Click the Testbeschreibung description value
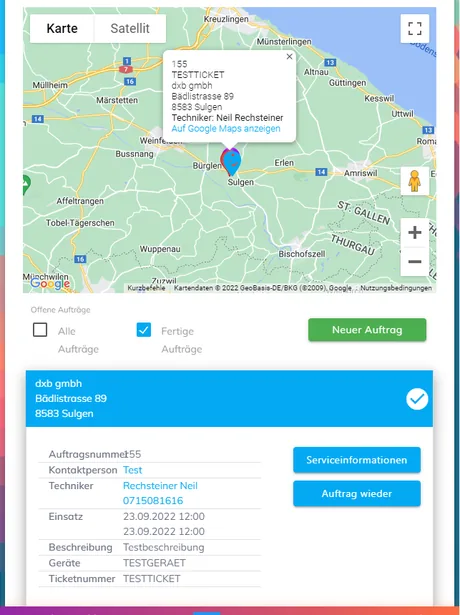The height and width of the screenshot is (615, 460). [164, 548]
